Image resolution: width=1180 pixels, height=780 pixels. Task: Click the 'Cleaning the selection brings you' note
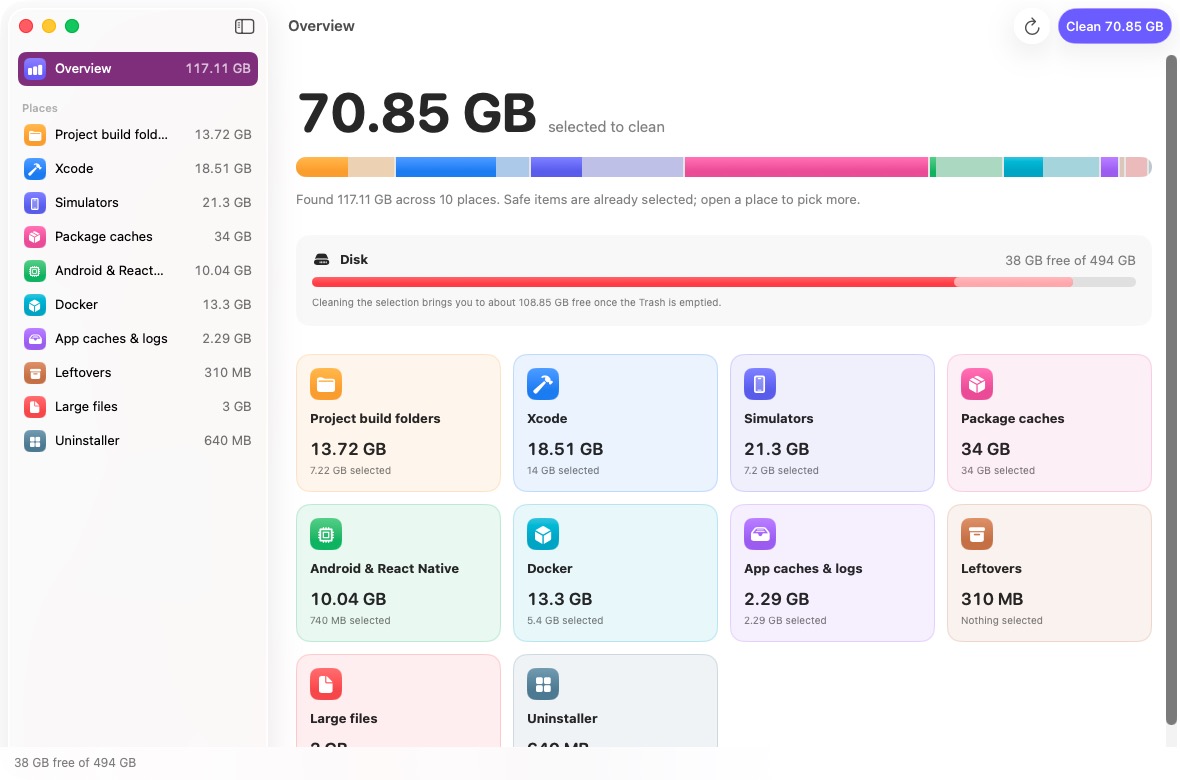point(516,303)
